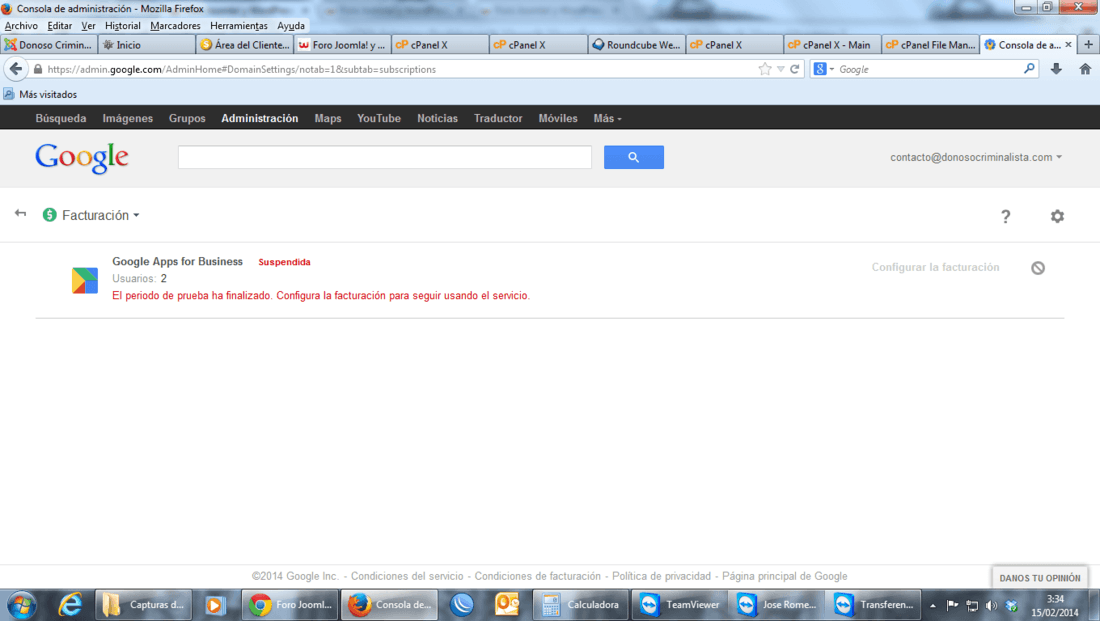Open the help question mark icon
Image resolution: width=1100 pixels, height=621 pixels.
1005,216
